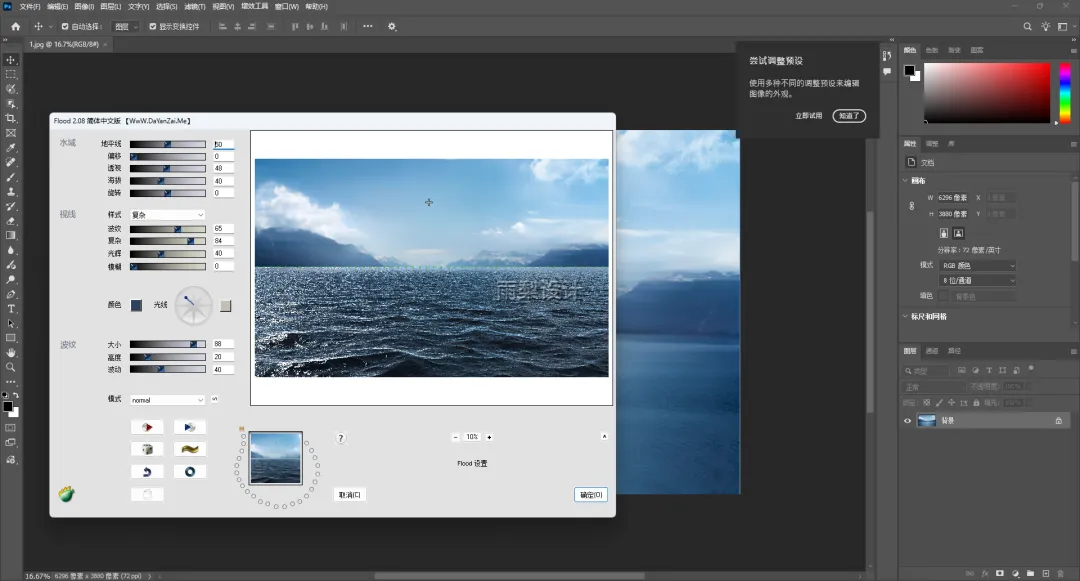1080x581 pixels.
Task: Click the blue undo arrow icon in Flood
Action: pyautogui.click(x=147, y=471)
